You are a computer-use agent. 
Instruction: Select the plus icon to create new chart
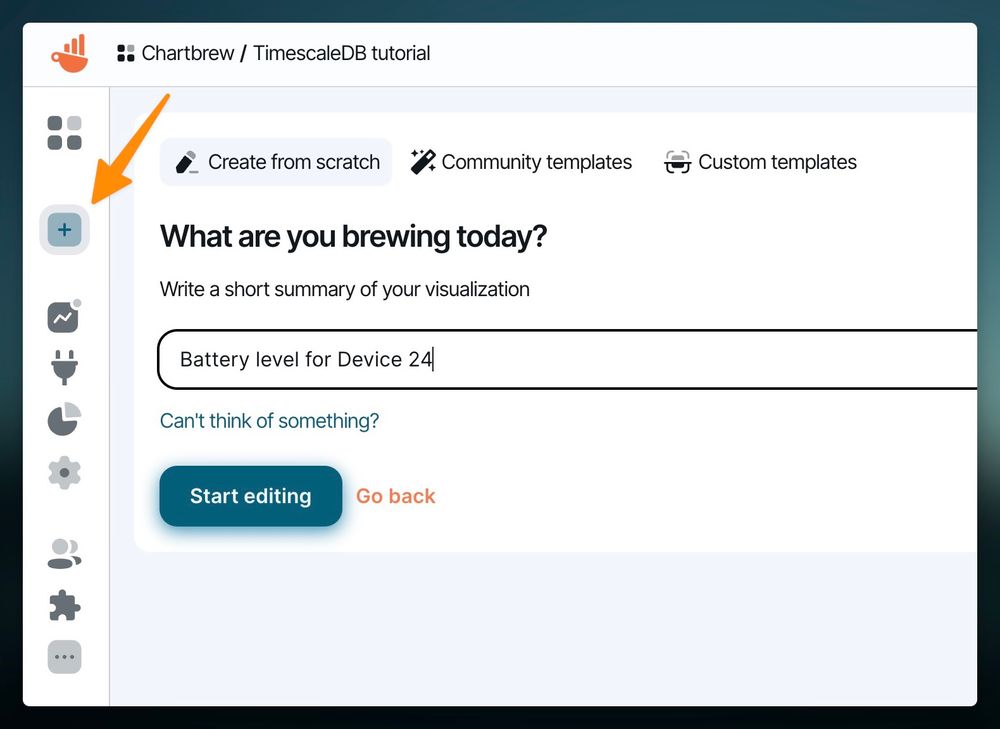pyautogui.click(x=64, y=229)
